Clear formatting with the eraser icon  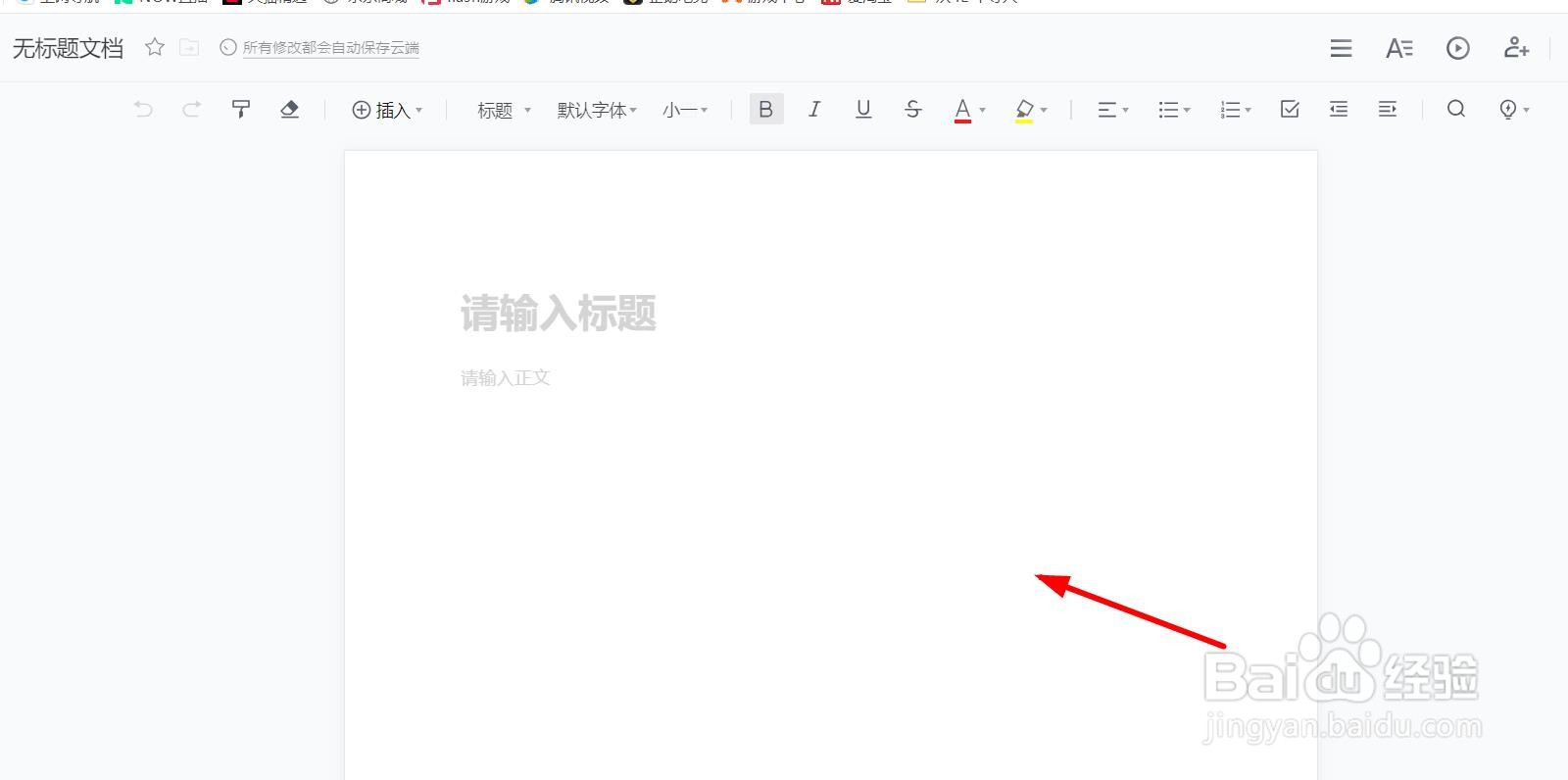(289, 109)
